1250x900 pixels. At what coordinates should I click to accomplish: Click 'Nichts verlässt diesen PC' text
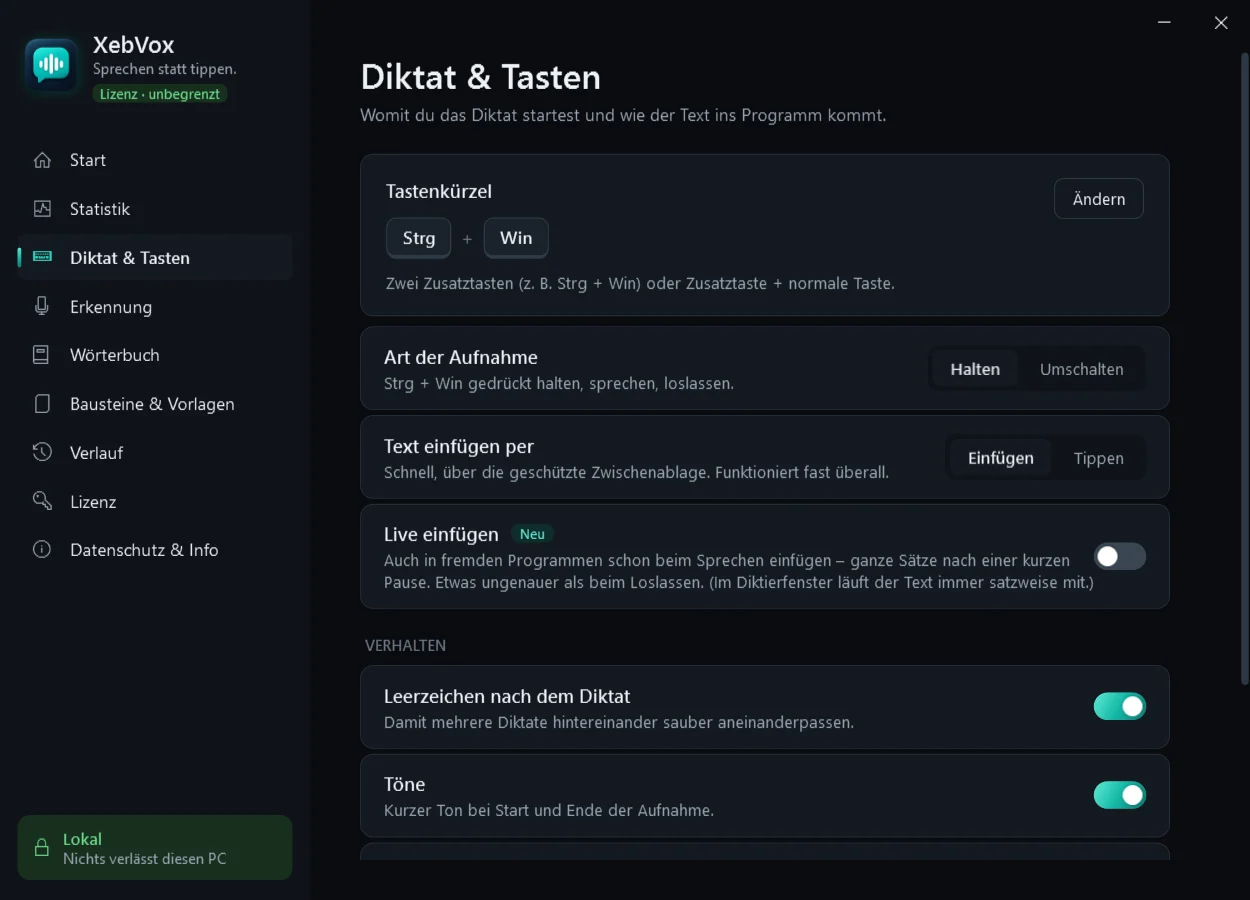145,859
